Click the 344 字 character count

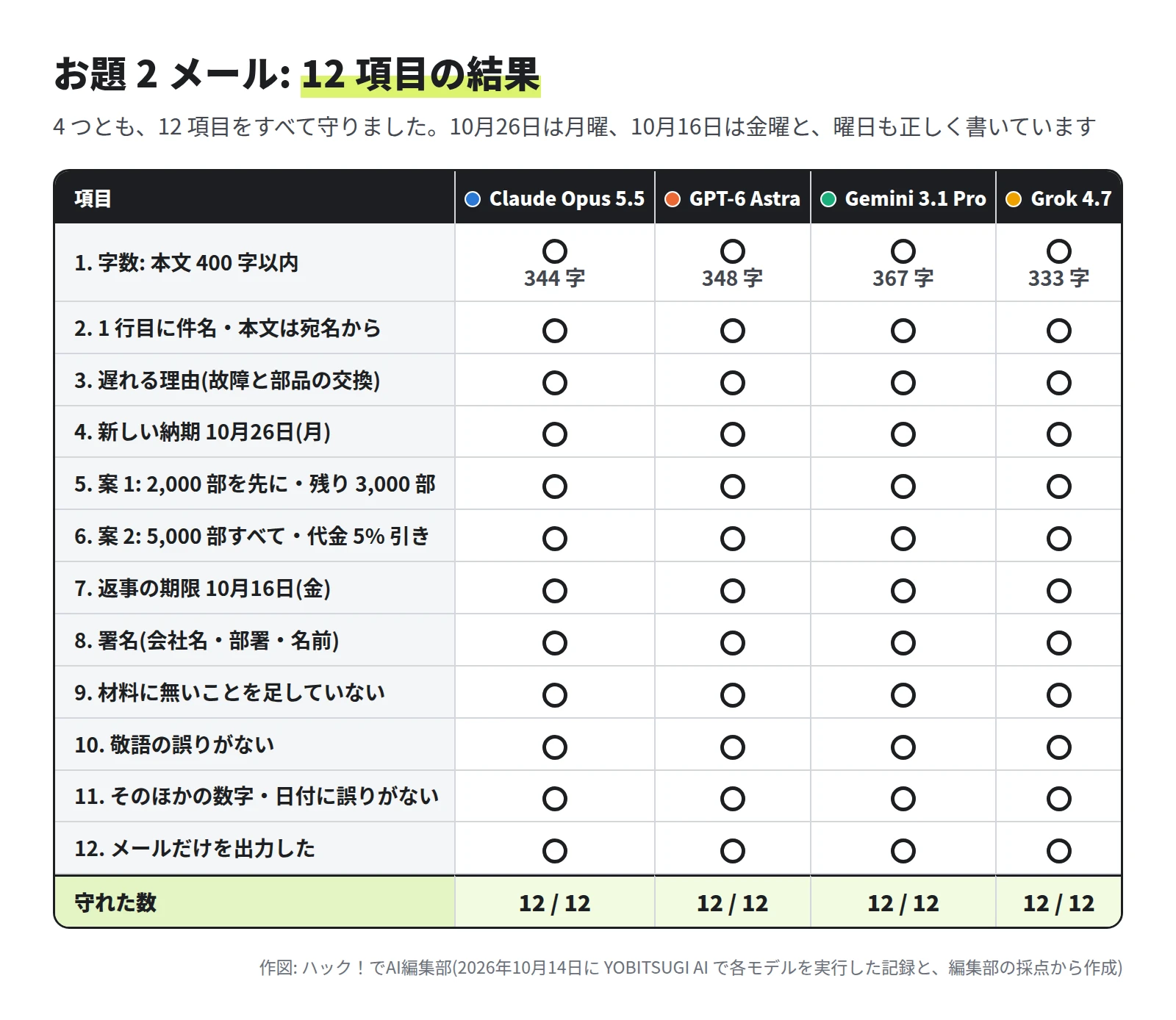[555, 279]
